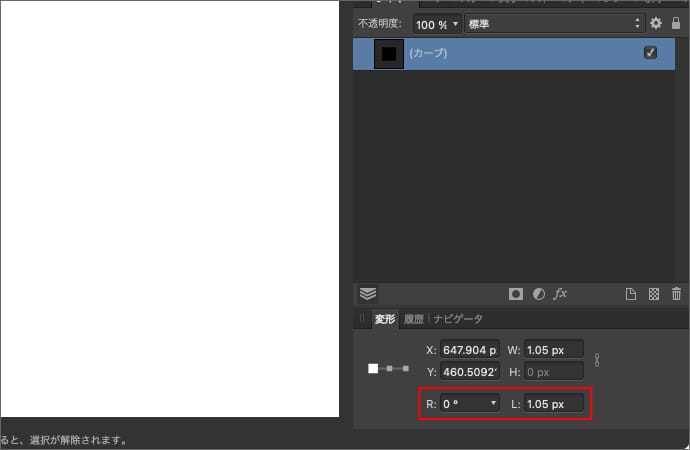The height and width of the screenshot is (450, 690).
Task: Delete the layer with trash icon
Action: (x=676, y=294)
